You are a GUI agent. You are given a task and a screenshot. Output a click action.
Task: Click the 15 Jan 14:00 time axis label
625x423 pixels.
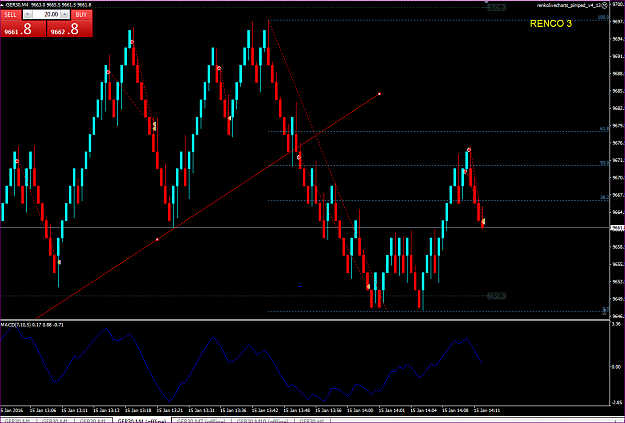click(360, 410)
